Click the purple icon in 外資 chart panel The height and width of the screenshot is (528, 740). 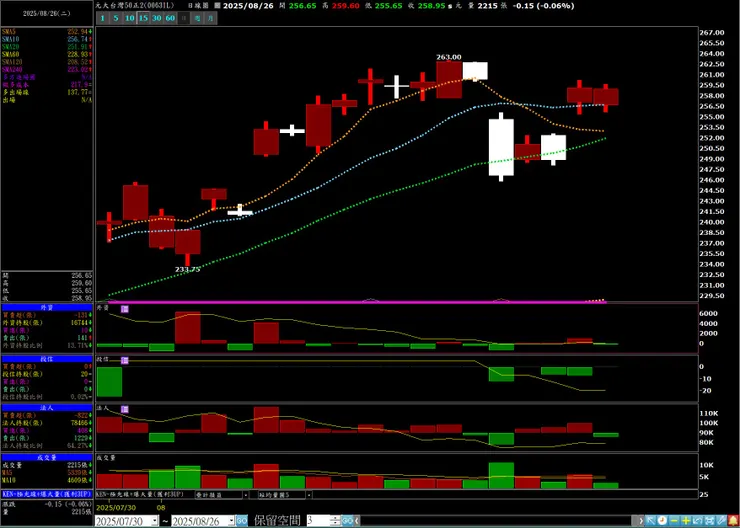[125, 309]
